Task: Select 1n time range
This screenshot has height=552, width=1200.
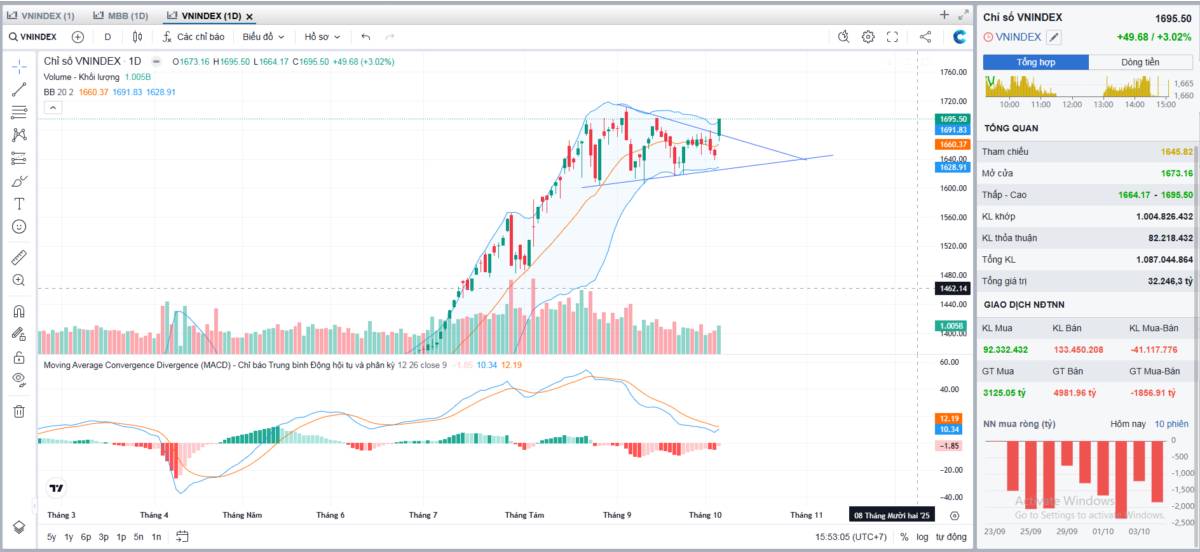Action: (x=156, y=537)
